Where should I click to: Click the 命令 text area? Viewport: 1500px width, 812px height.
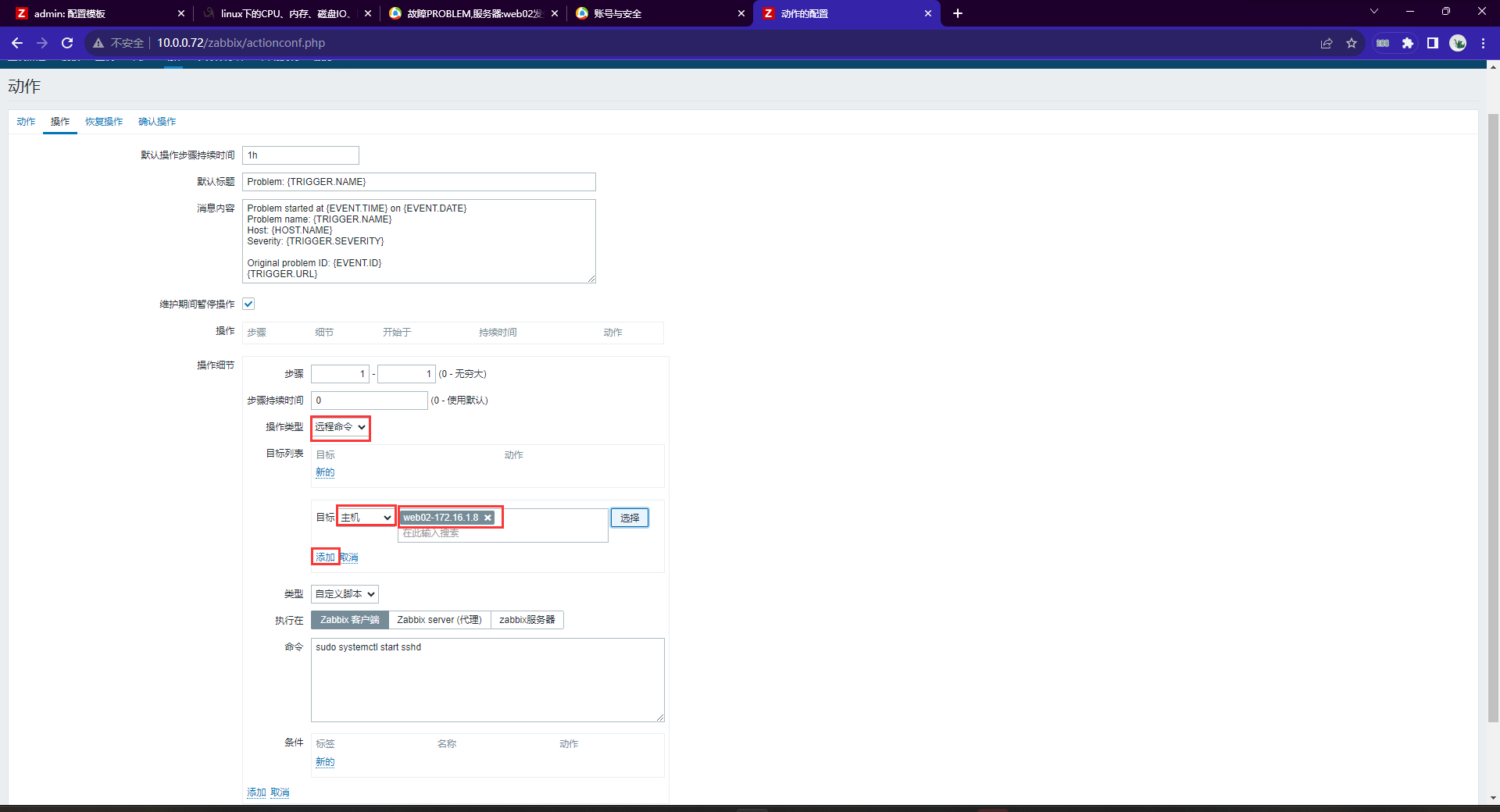click(x=487, y=680)
